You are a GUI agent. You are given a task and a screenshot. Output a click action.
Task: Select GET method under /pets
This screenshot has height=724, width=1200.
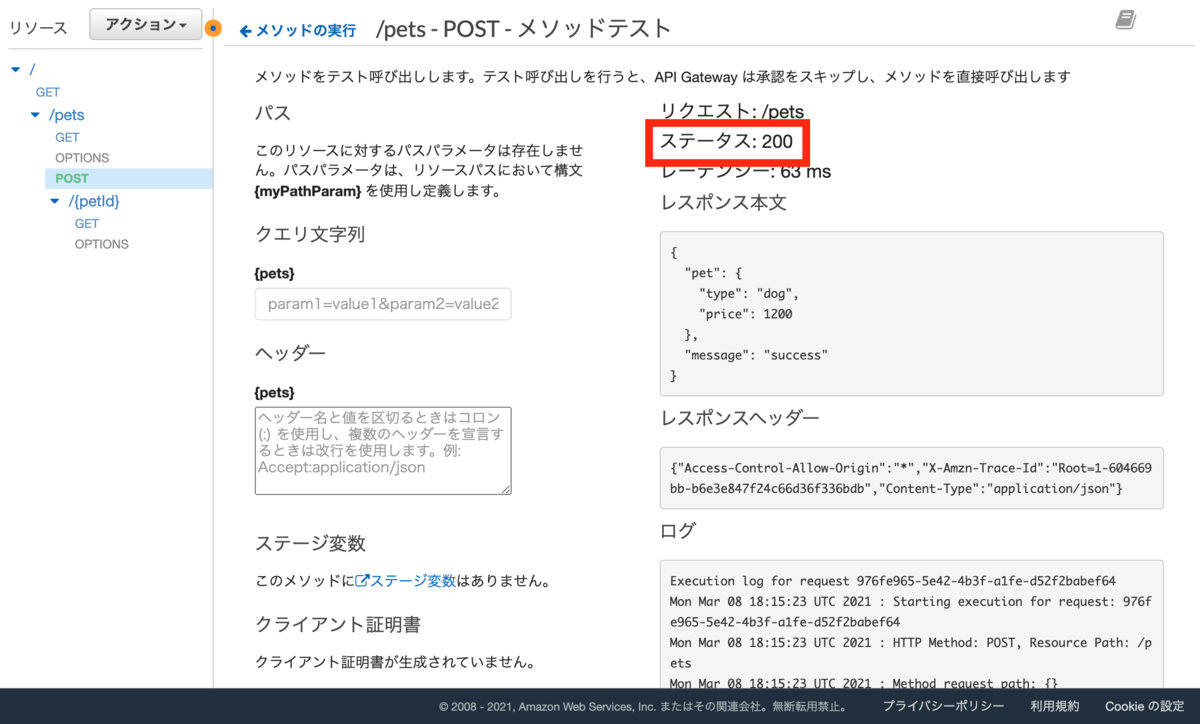coord(67,137)
